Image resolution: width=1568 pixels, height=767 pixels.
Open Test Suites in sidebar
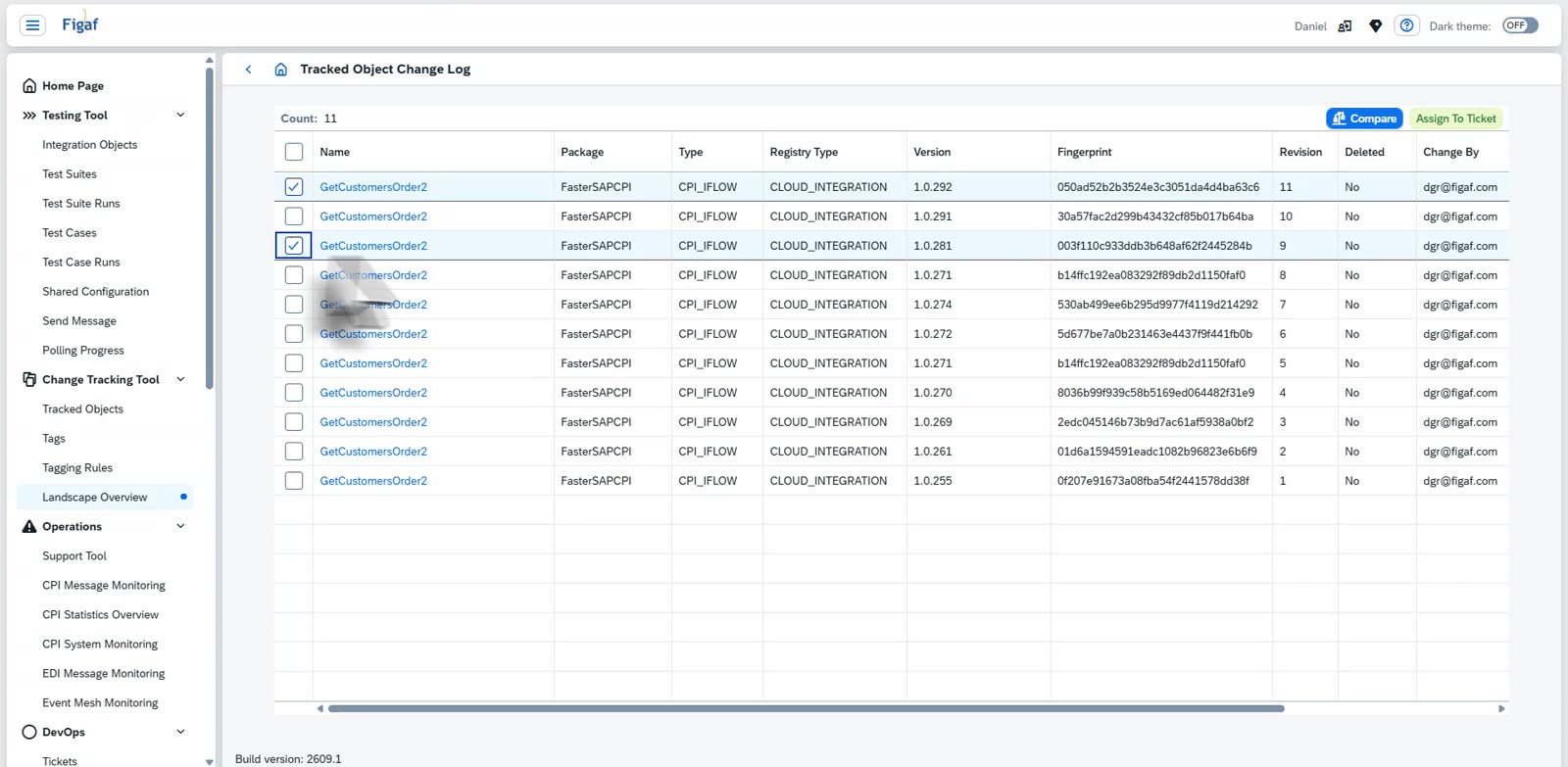click(x=70, y=174)
